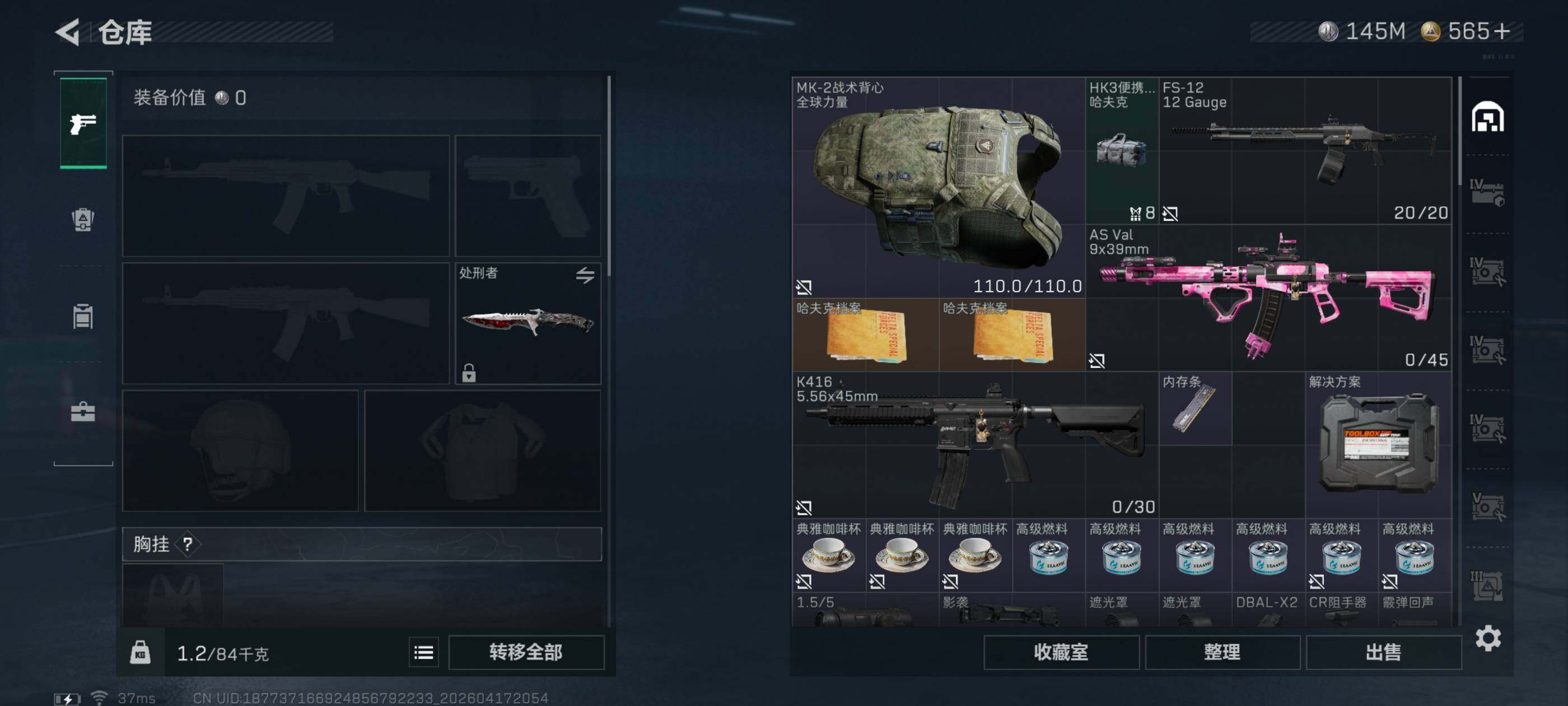The width and height of the screenshot is (1568, 706).
Task: Open stash settings gear icon
Action: (x=1488, y=638)
